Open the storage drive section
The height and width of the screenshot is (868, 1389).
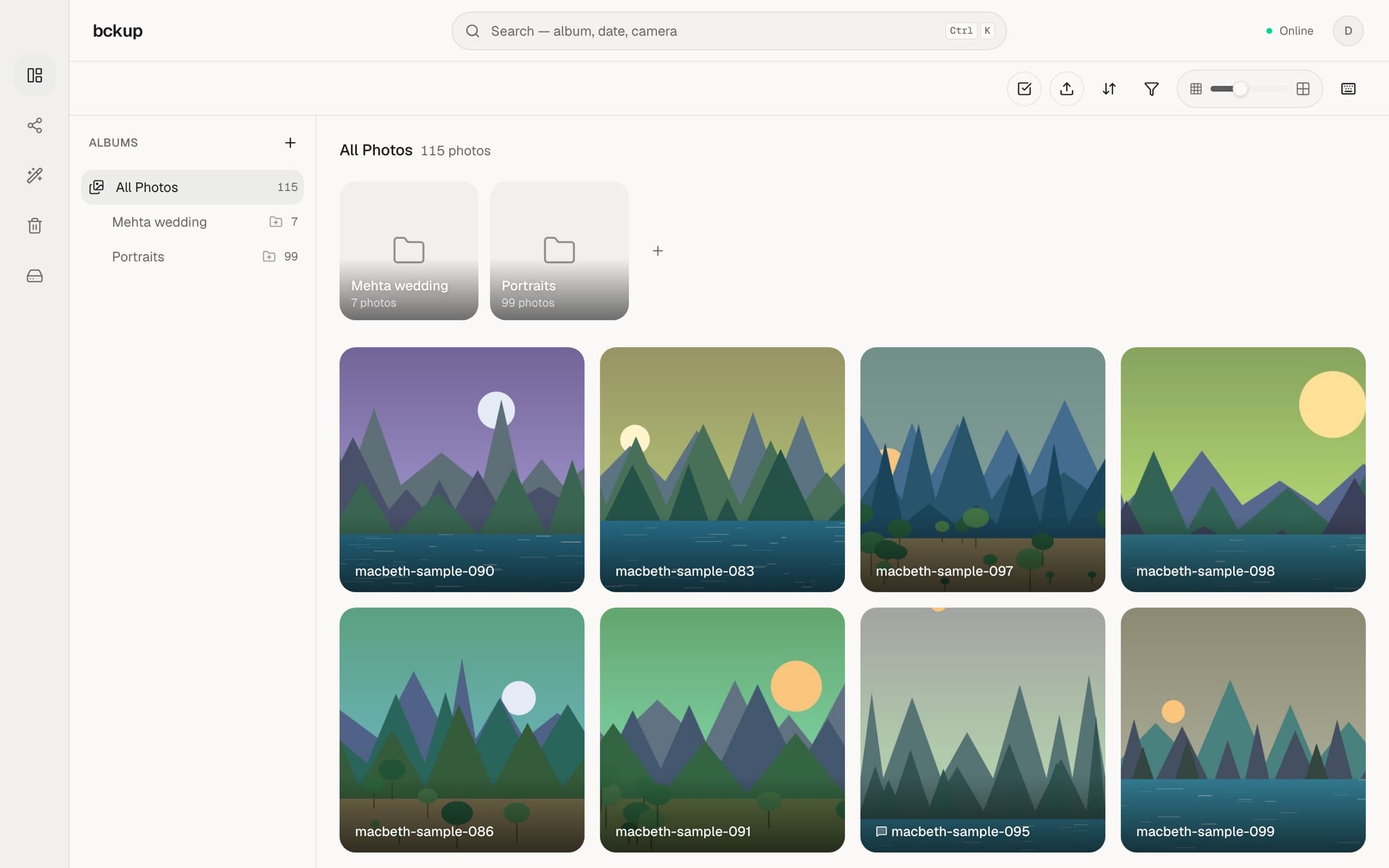pyautogui.click(x=35, y=276)
